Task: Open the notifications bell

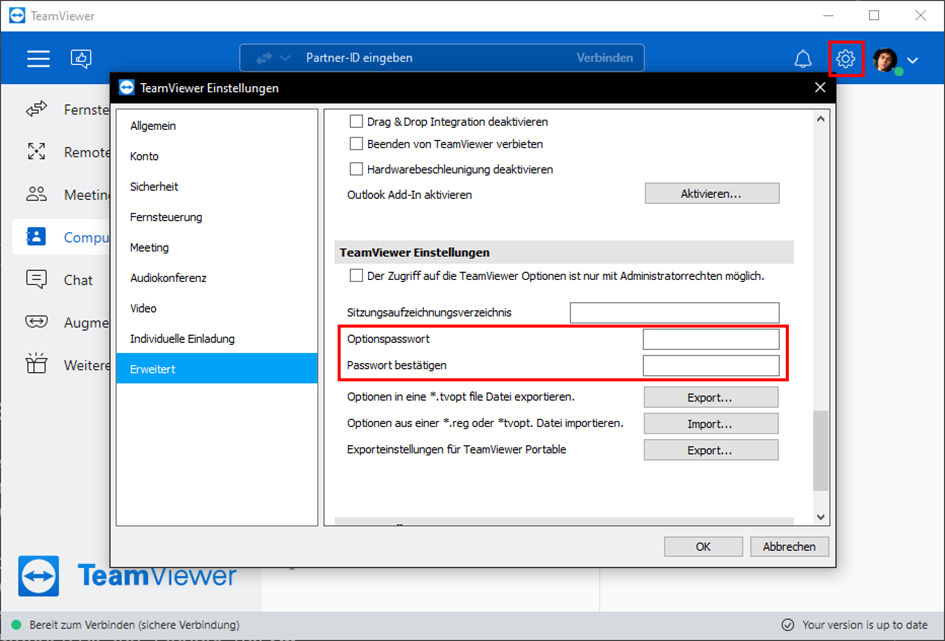Action: [x=802, y=59]
